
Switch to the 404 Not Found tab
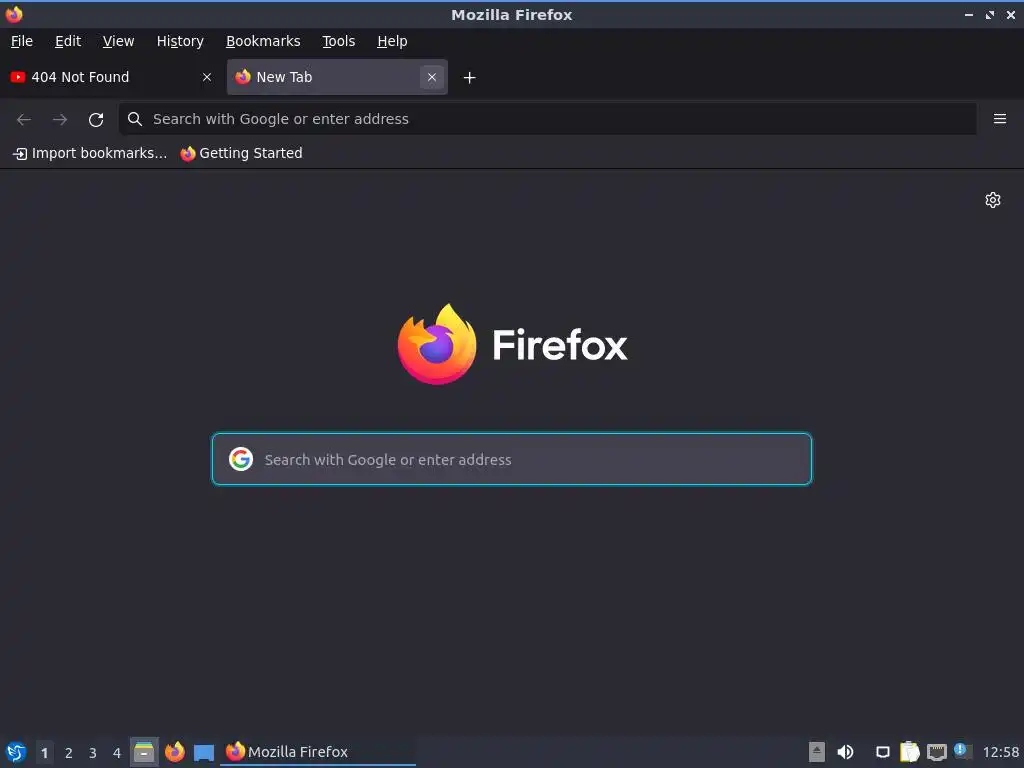pyautogui.click(x=112, y=77)
